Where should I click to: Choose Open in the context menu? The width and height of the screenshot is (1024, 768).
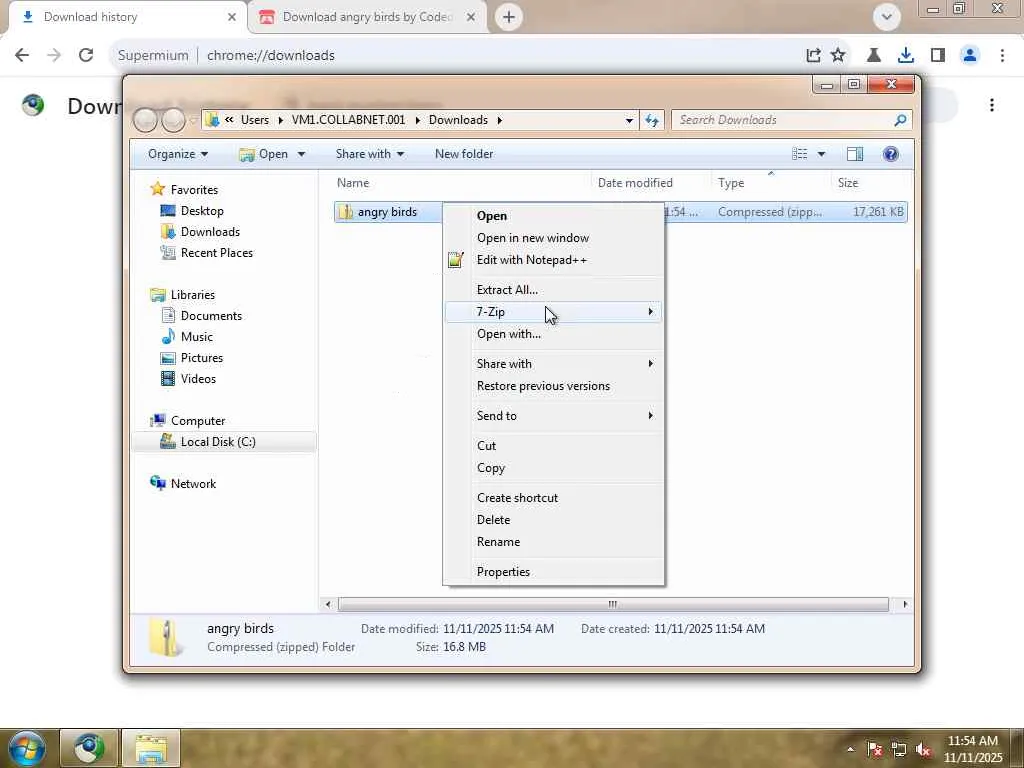(554, 216)
